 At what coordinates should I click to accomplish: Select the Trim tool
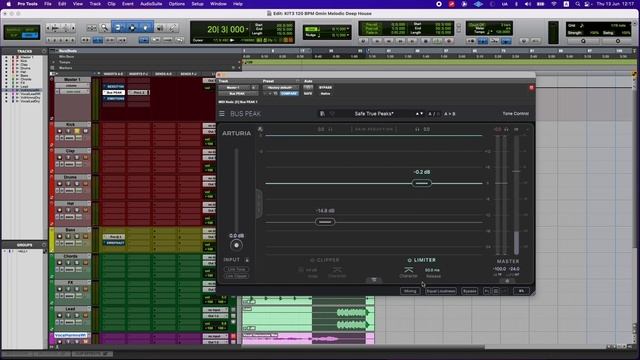[x=118, y=27]
